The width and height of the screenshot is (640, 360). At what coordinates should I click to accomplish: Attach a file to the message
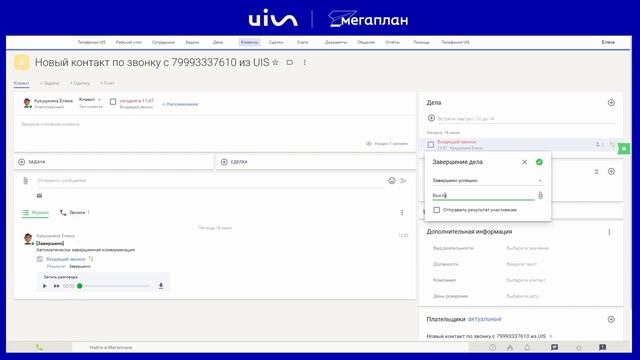[25, 180]
